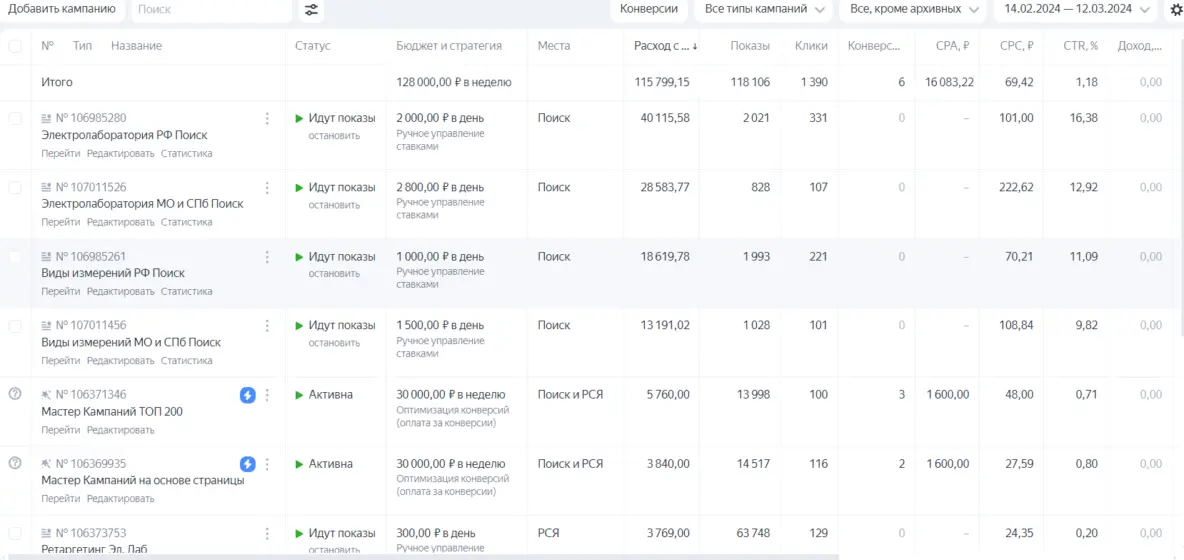This screenshot has width=1184, height=560.
Task: Click green play status icon for Электролаборатория РФ Поиск
Action: click(x=299, y=118)
